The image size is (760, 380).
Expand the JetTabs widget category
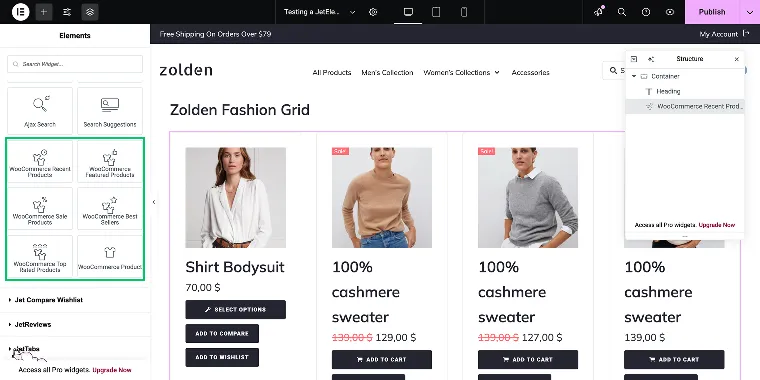pyautogui.click(x=75, y=348)
